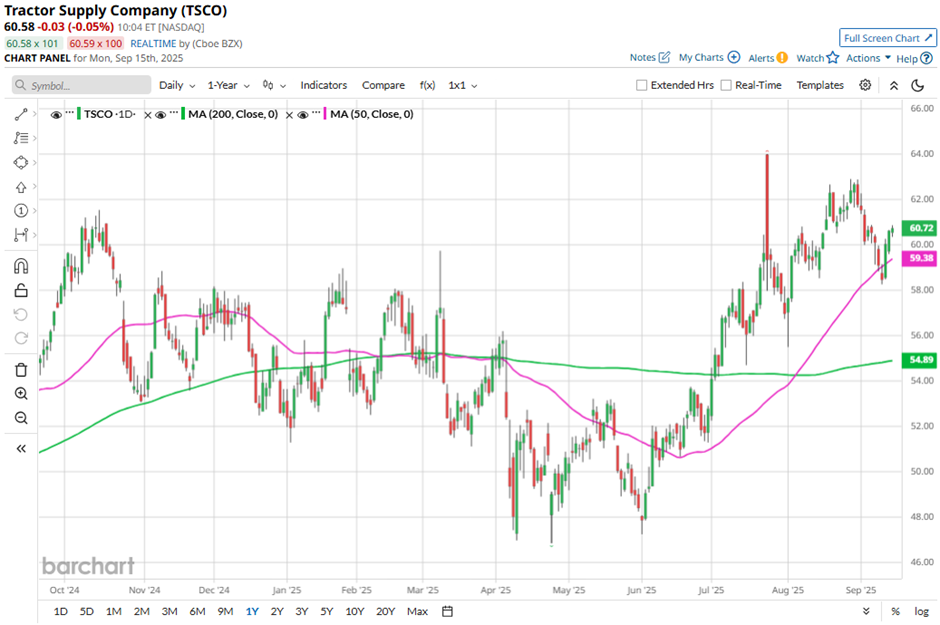Choose the shapes drawing tool
The width and height of the screenshot is (940, 625).
(x=21, y=162)
